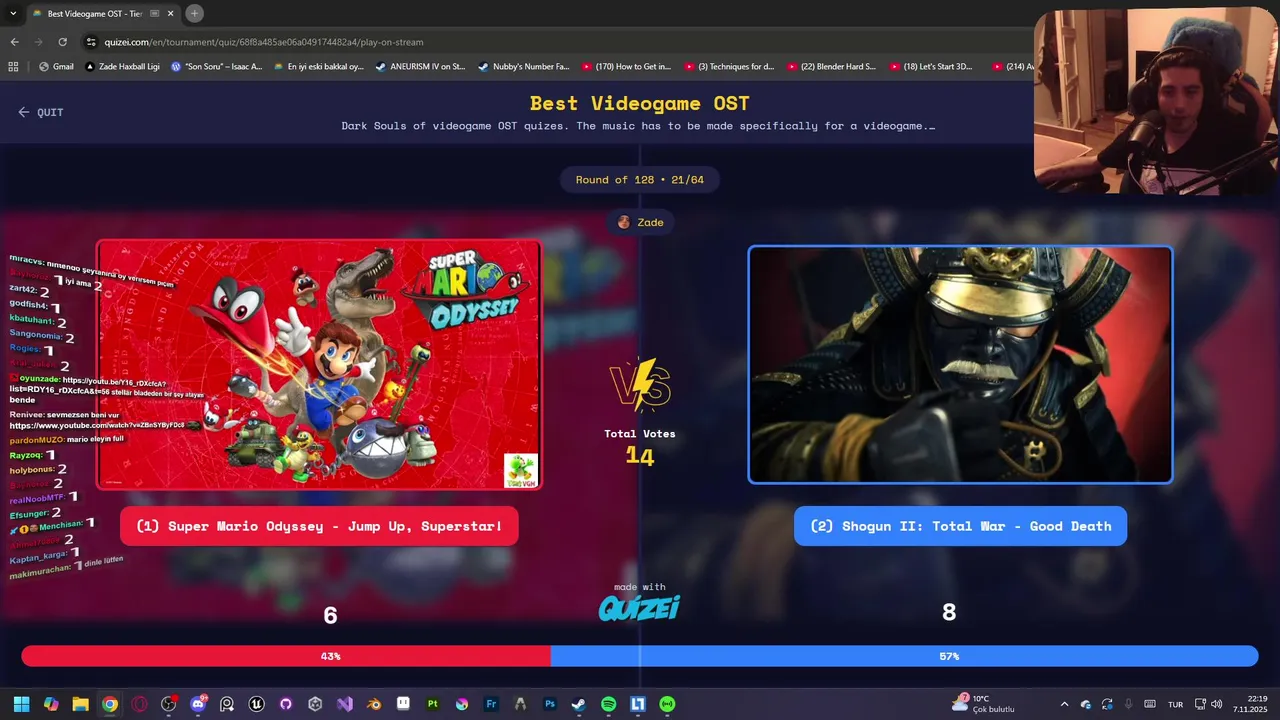Switch to Google Chrome in the taskbar
1280x720 pixels.
pos(110,704)
